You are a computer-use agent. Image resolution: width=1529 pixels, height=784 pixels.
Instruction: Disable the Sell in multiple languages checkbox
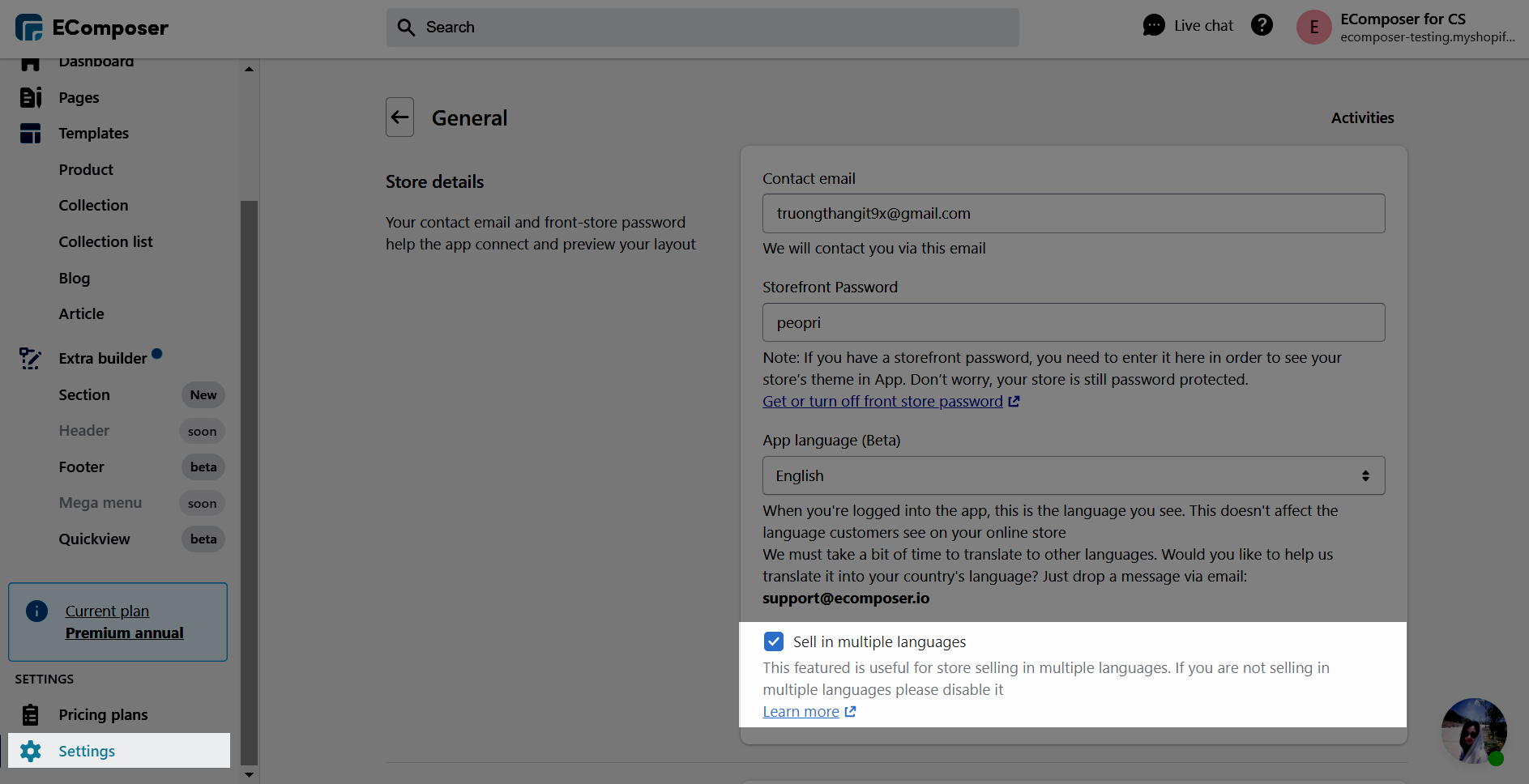774,641
